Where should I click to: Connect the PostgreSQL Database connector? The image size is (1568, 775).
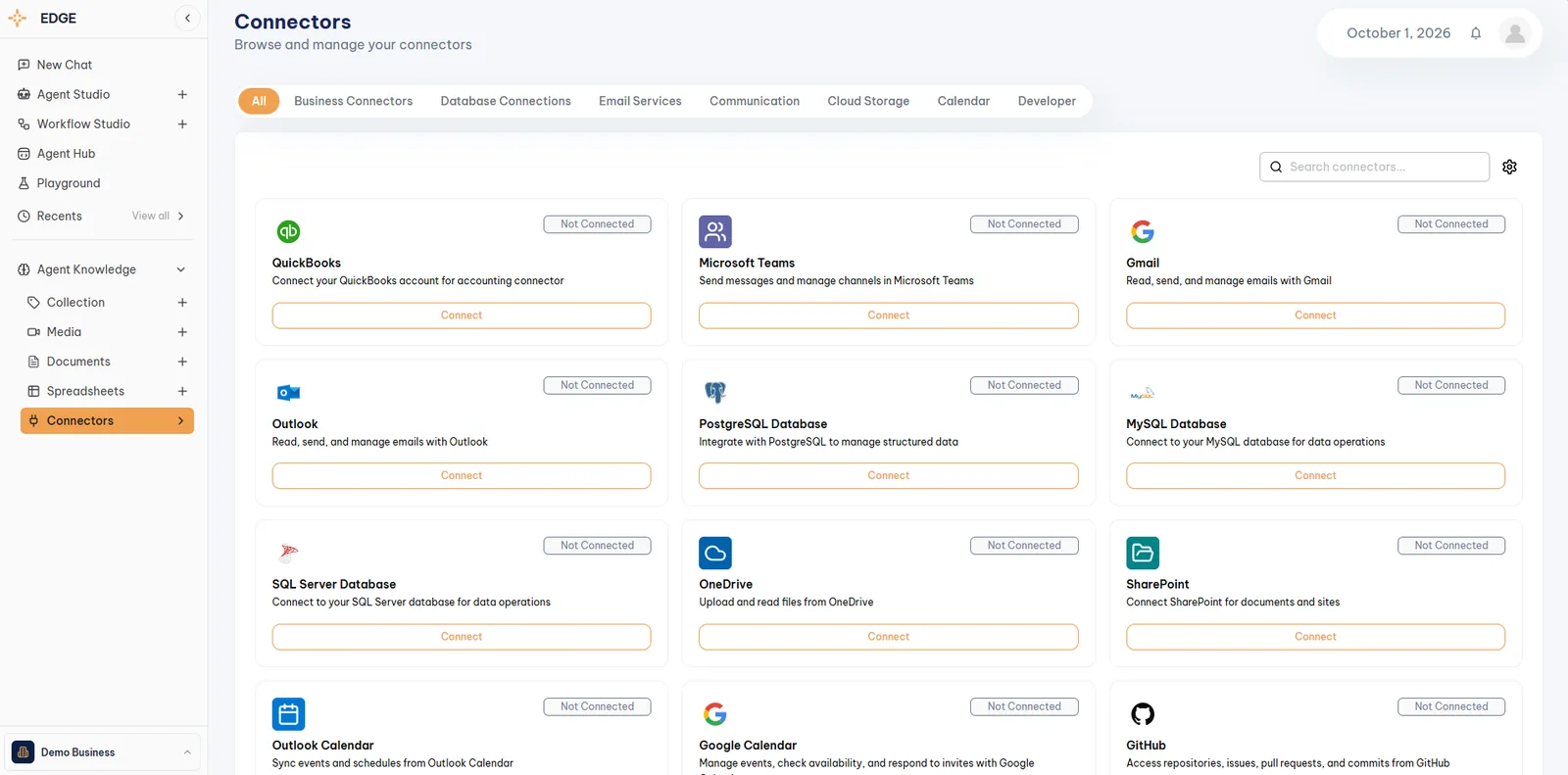[x=888, y=476]
